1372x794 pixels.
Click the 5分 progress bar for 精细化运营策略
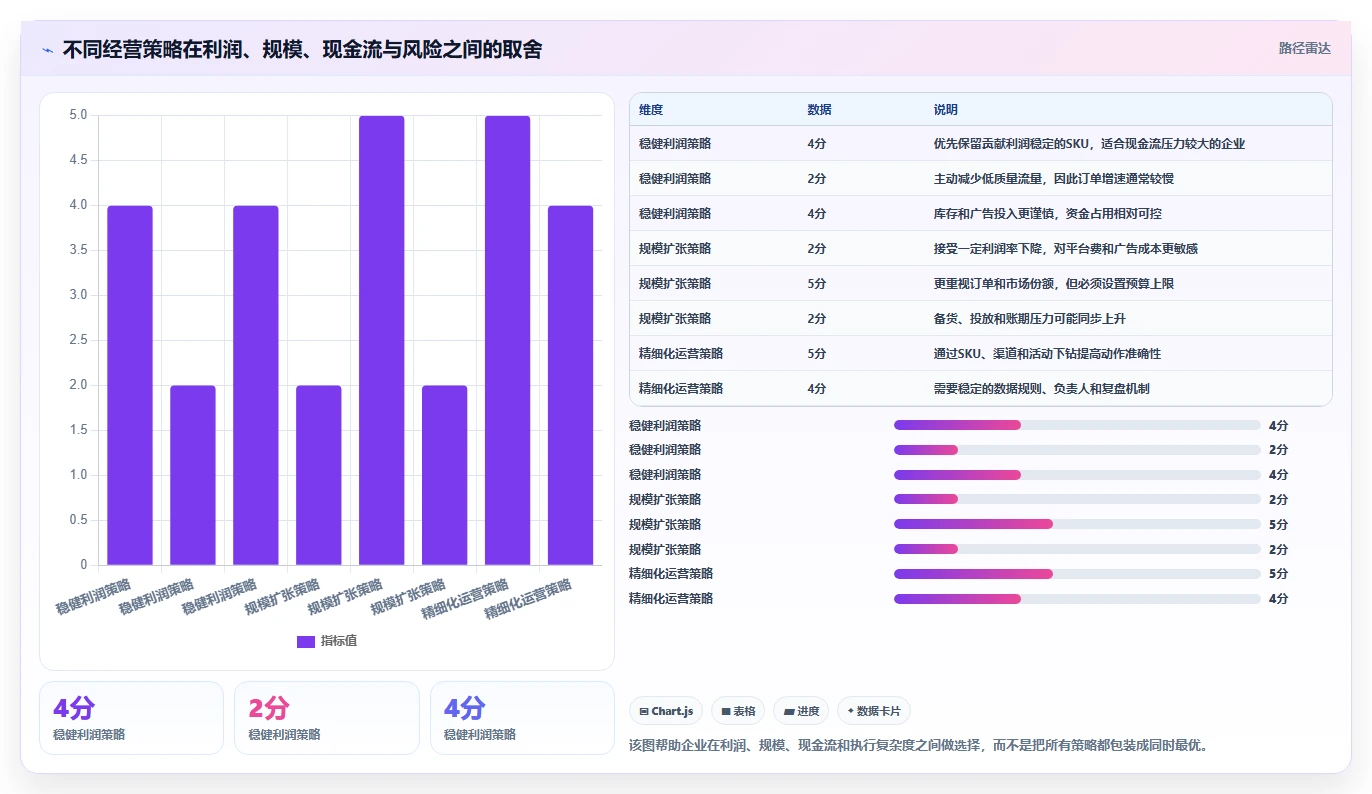[x=1077, y=574]
